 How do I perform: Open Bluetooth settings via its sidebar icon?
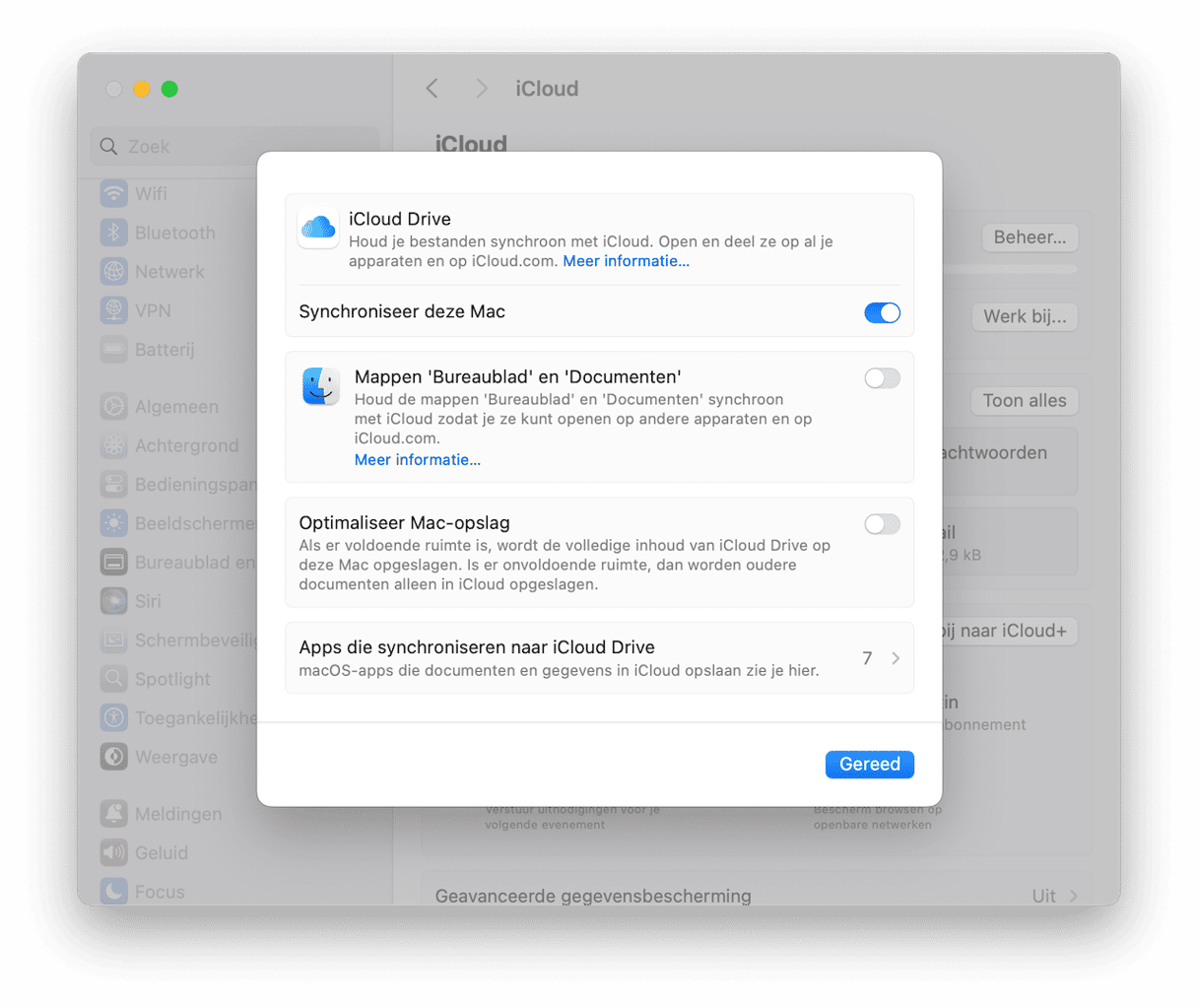coord(114,234)
